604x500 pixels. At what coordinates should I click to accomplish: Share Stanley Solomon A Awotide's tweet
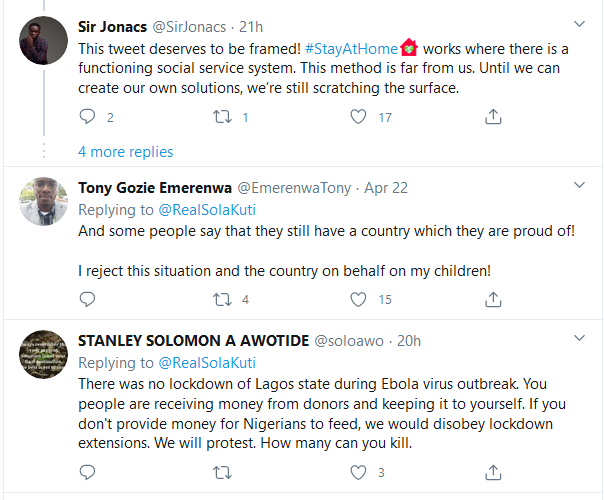(x=492, y=472)
